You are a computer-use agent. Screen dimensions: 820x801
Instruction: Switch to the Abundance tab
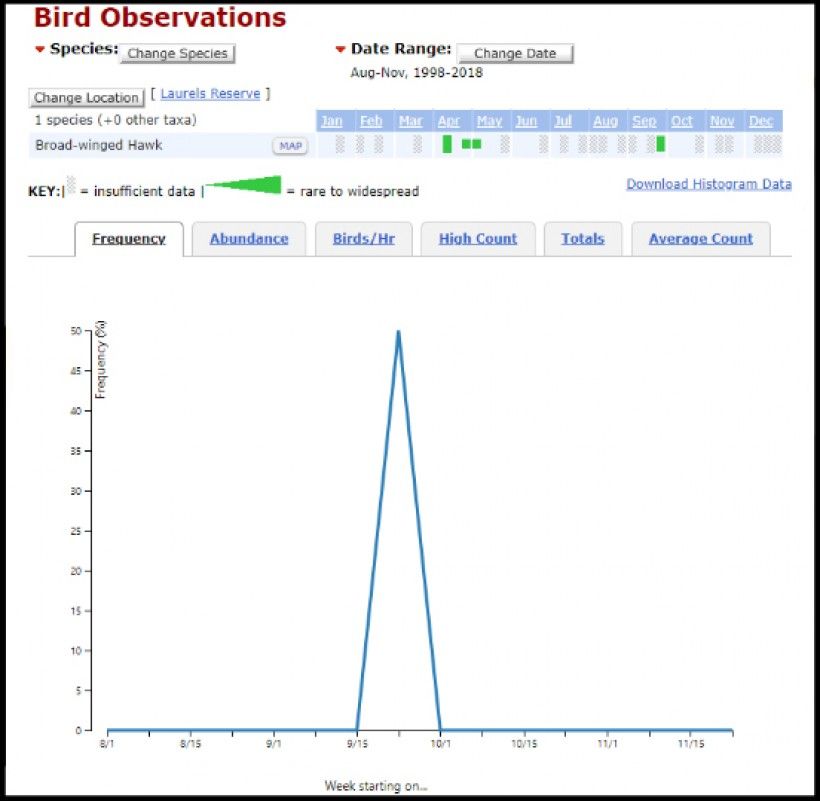click(x=249, y=239)
